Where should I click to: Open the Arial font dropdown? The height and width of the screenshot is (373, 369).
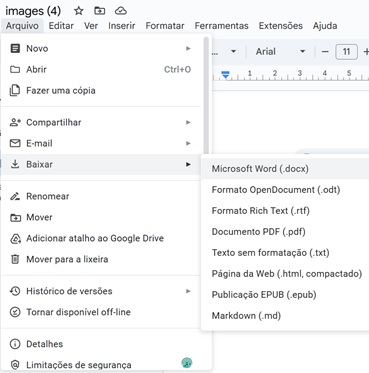pos(281,52)
